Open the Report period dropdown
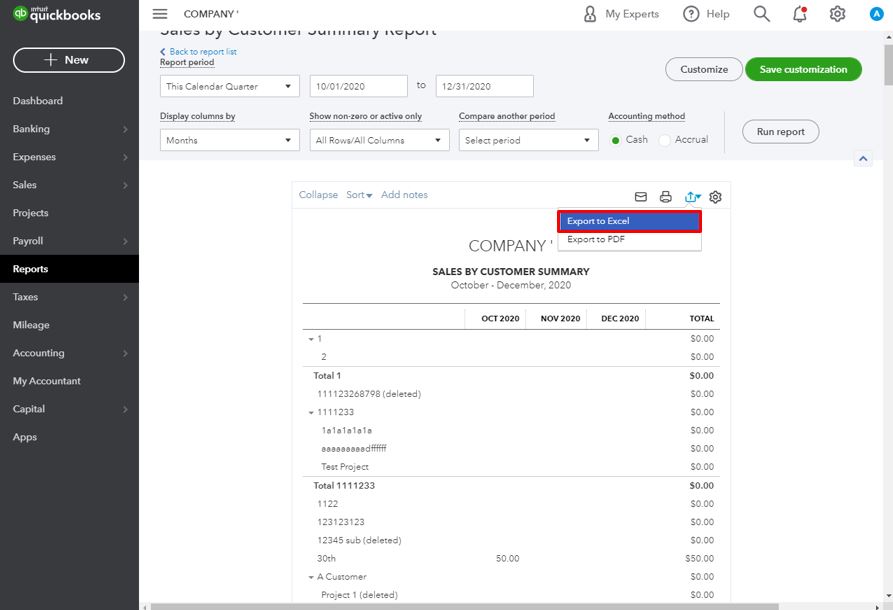This screenshot has height=610, width=893. coord(229,86)
